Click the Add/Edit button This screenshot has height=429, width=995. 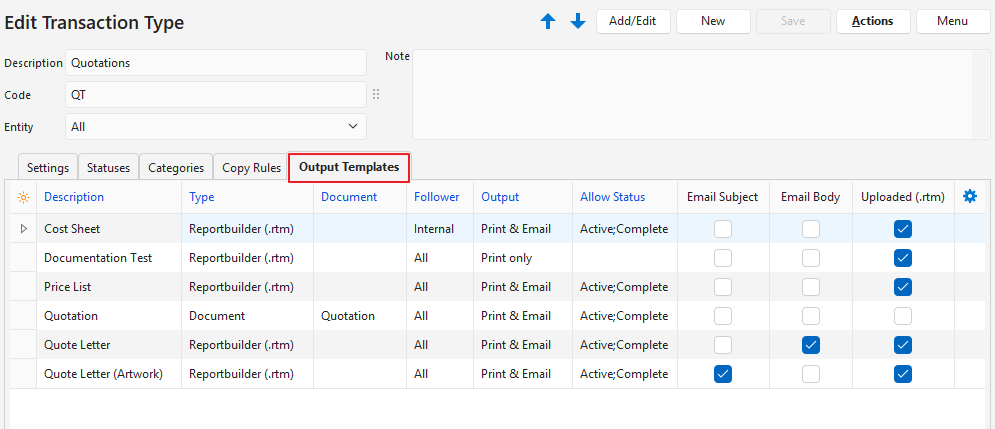(633, 21)
